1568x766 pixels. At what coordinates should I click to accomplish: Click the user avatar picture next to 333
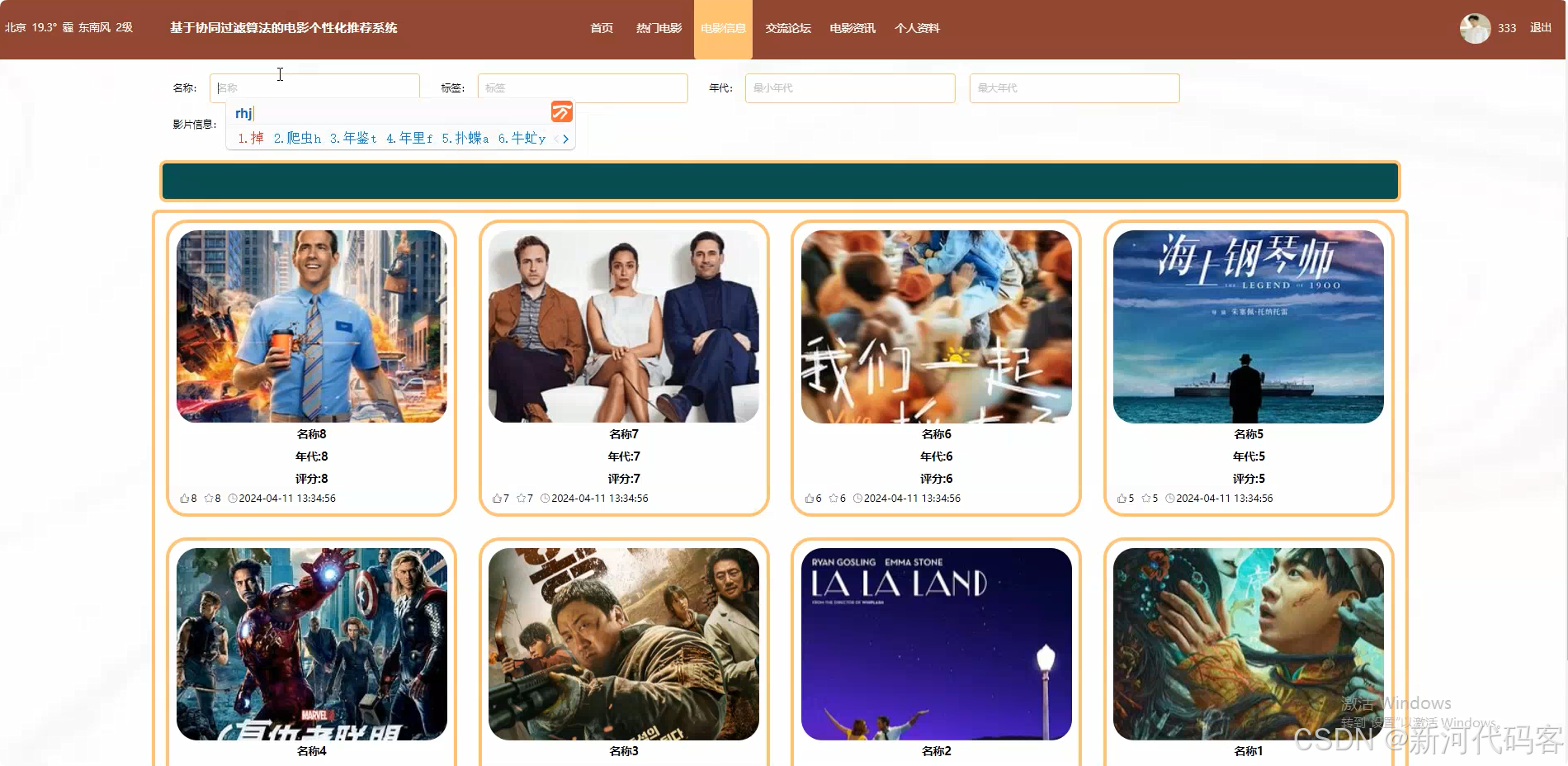[1475, 28]
